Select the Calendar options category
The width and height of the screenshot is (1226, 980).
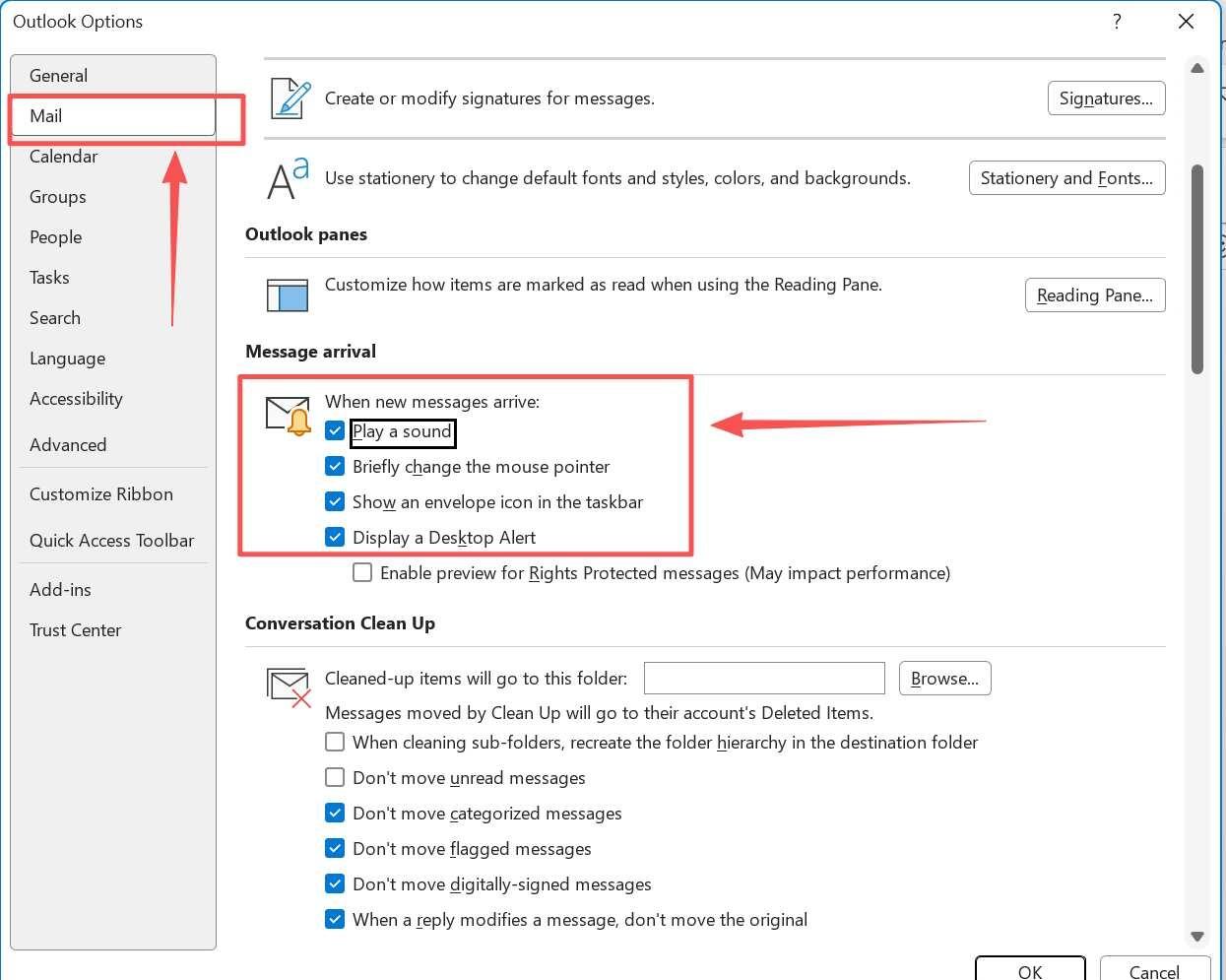point(64,157)
